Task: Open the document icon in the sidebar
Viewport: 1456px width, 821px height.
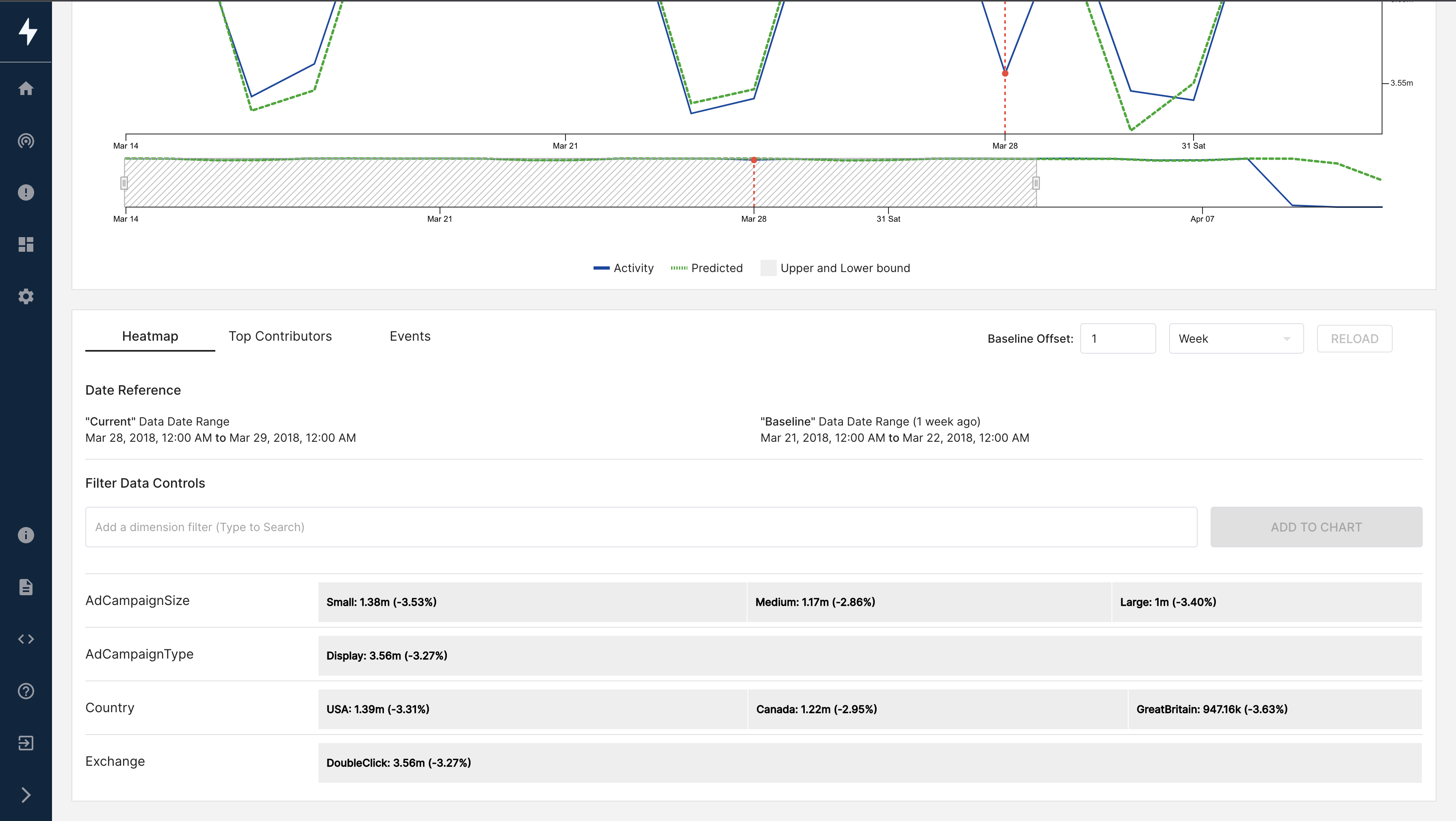Action: tap(26, 587)
